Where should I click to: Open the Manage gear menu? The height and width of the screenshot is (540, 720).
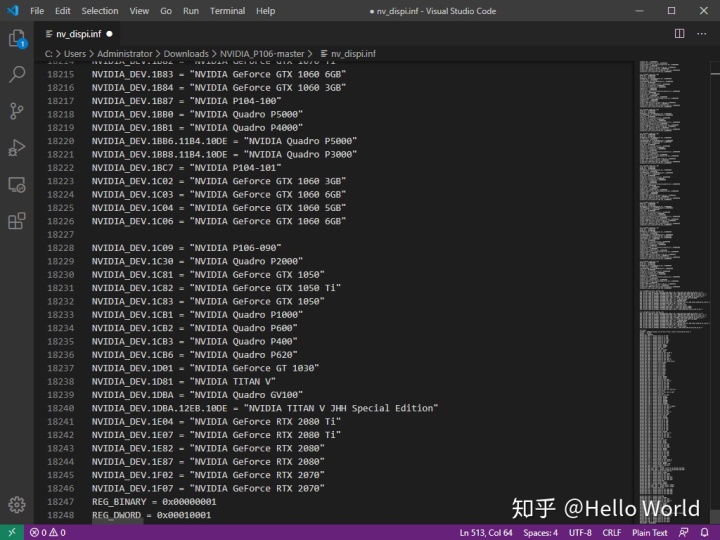pyautogui.click(x=17, y=505)
